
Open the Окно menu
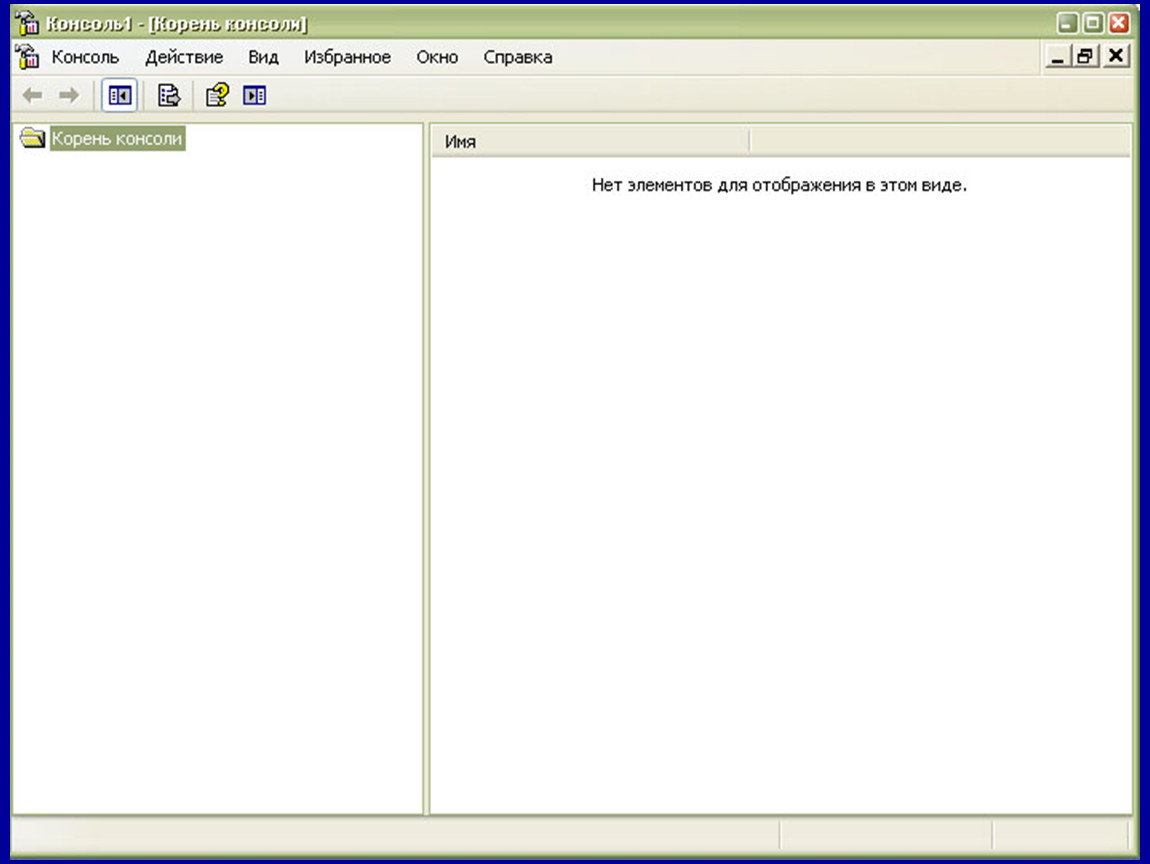tap(437, 57)
